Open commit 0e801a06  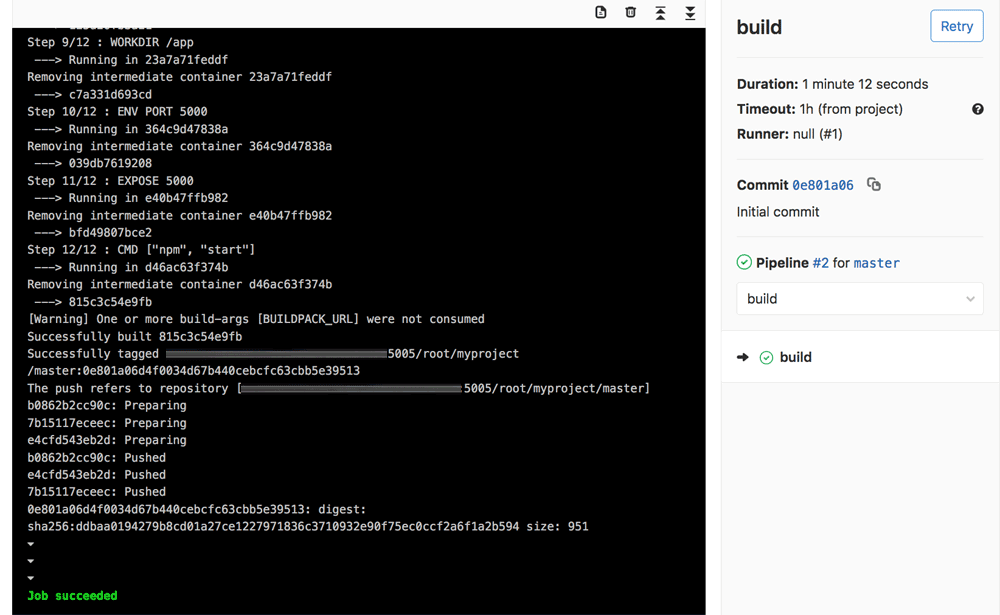click(x=822, y=185)
